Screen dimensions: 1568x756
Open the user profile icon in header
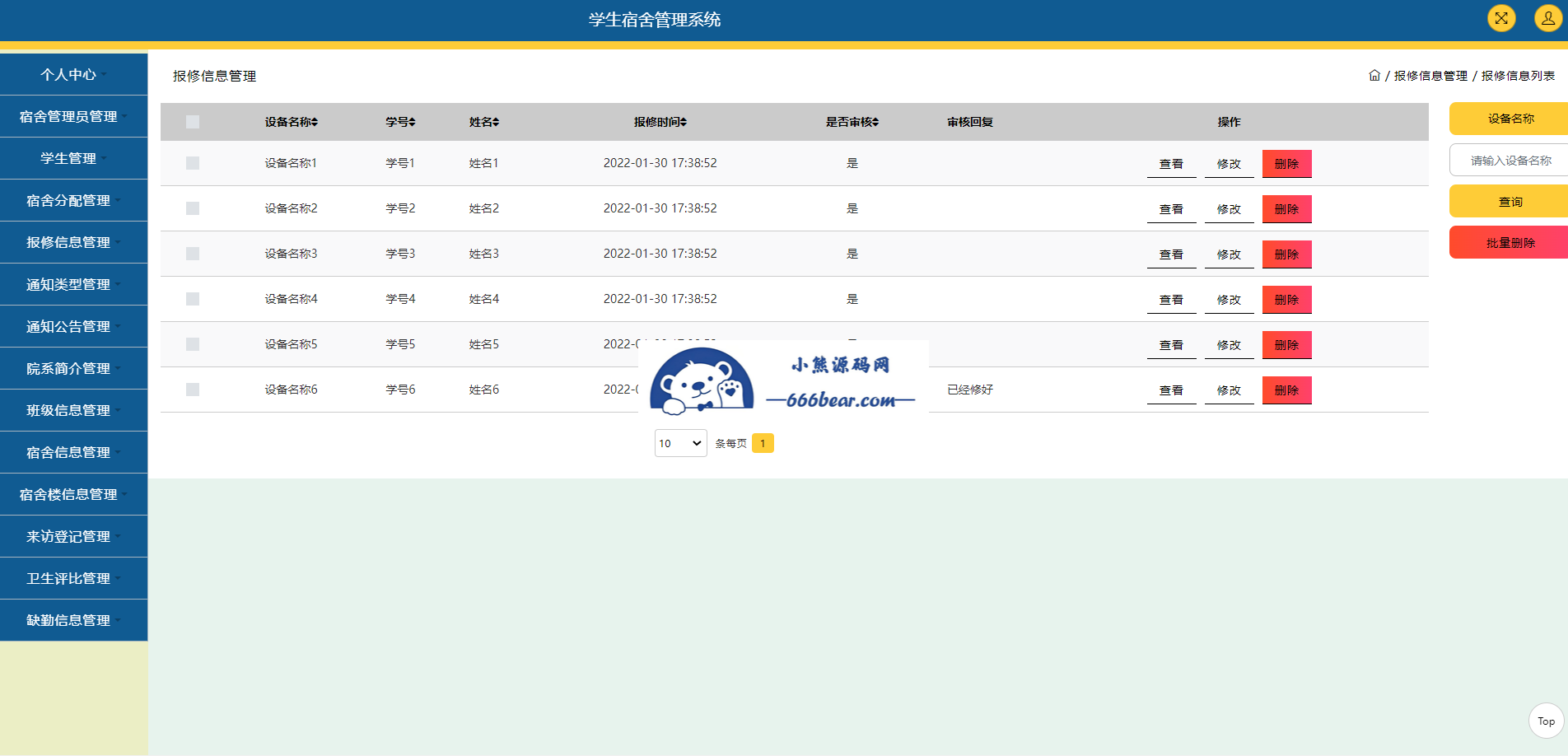pos(1548,18)
